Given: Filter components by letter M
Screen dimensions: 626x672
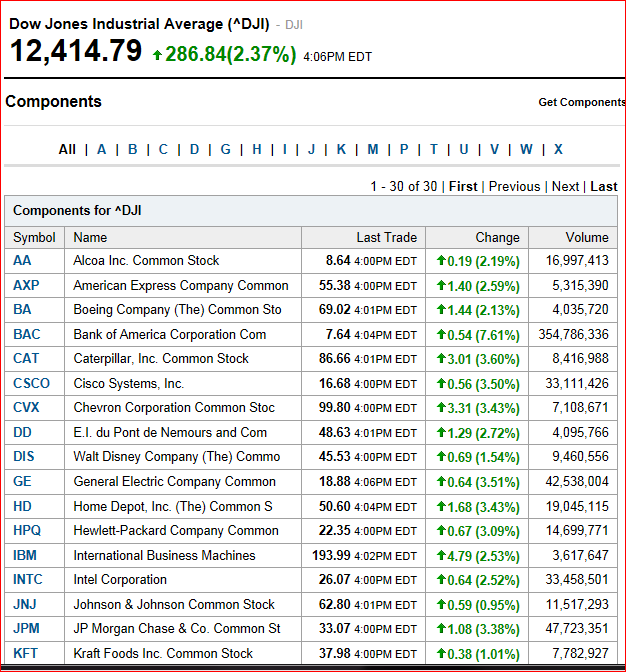Looking at the screenshot, I should point(373,149).
